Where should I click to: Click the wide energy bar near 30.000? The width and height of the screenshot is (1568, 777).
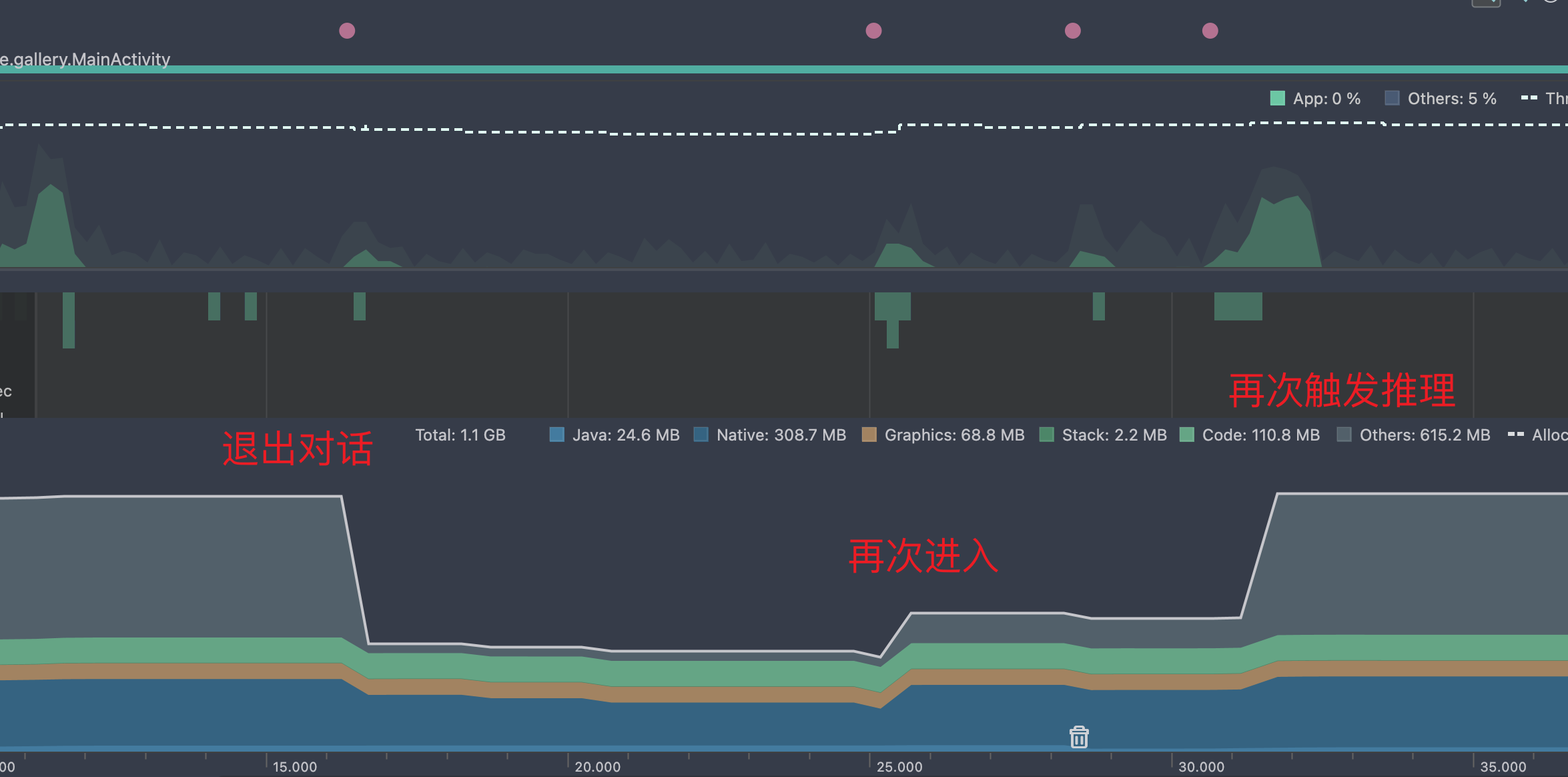[x=1238, y=306]
